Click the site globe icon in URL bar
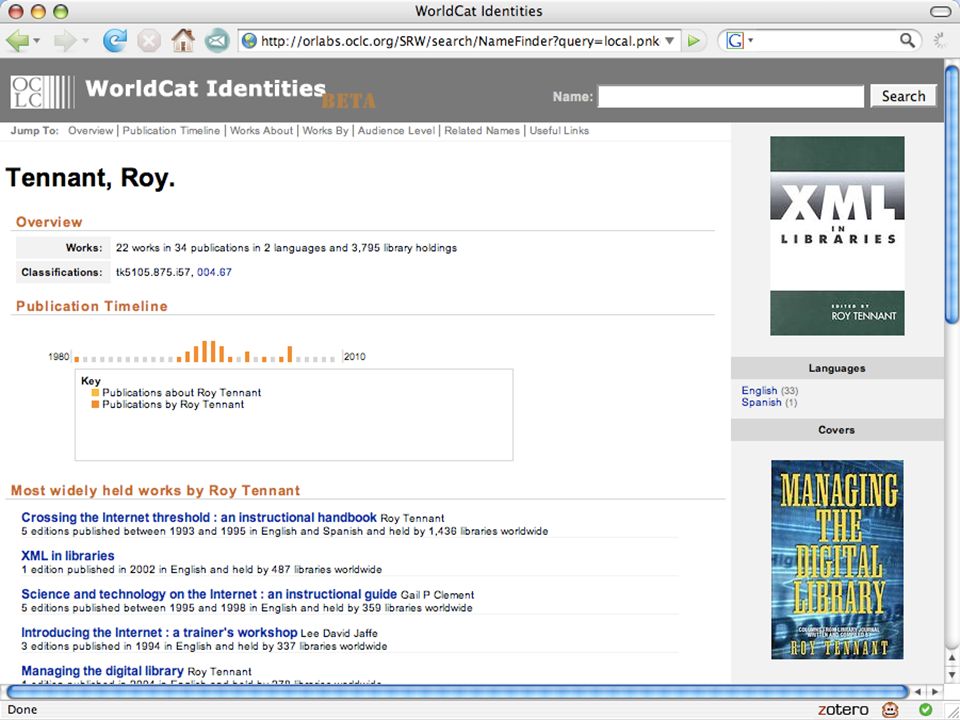Image resolution: width=960 pixels, height=720 pixels. click(249, 41)
